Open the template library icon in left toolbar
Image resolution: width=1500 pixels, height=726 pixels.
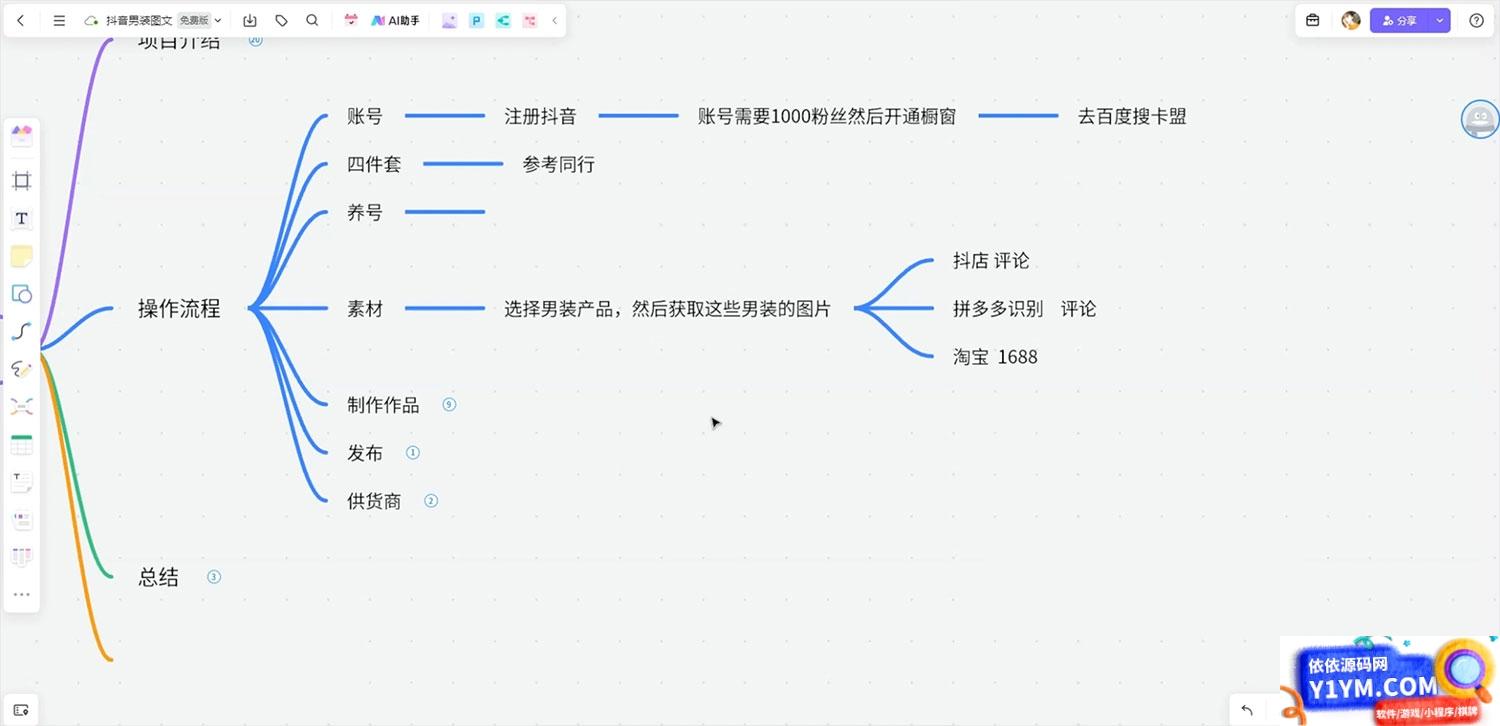pyautogui.click(x=21, y=135)
